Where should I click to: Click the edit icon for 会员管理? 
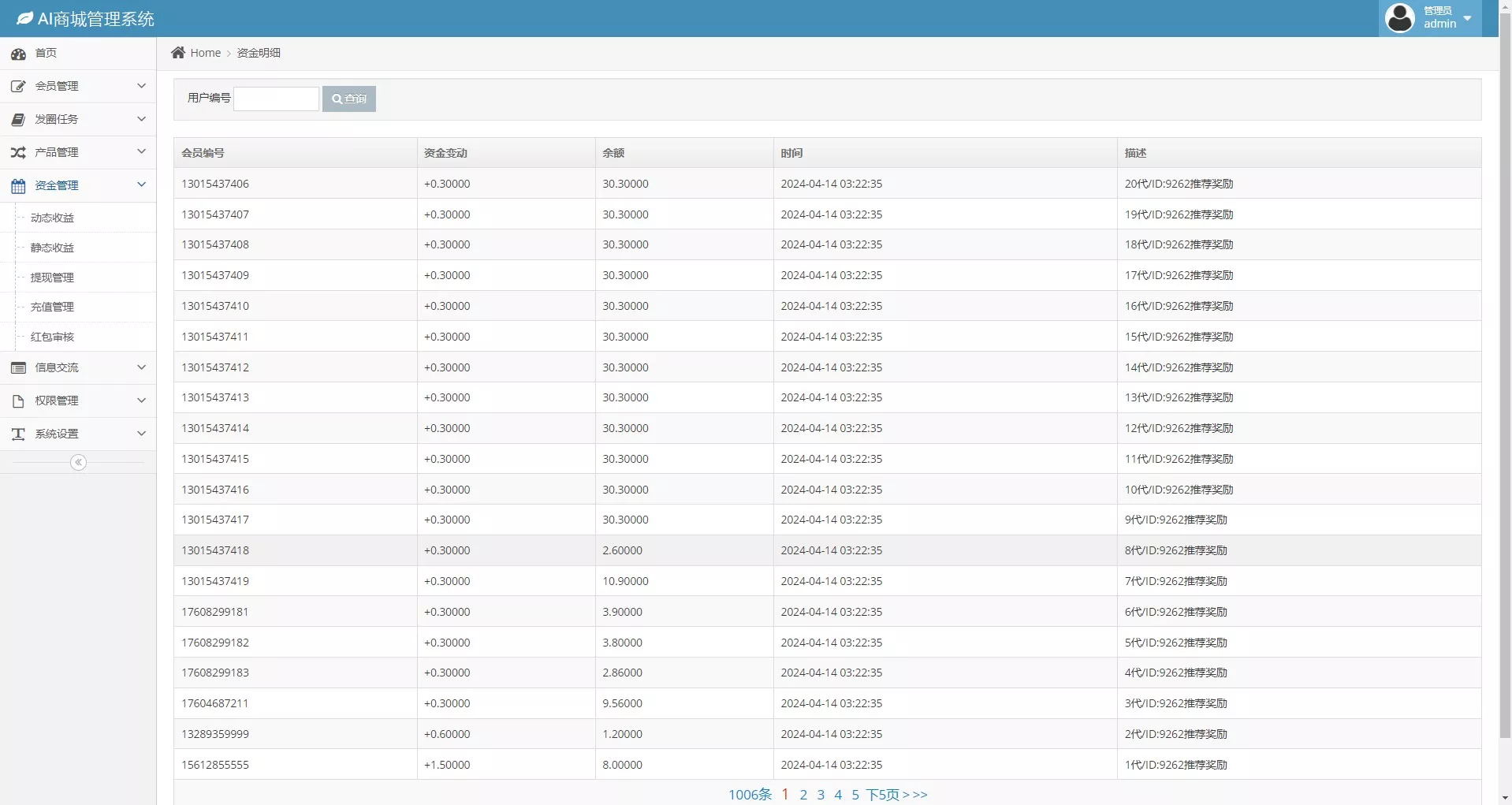(18, 87)
